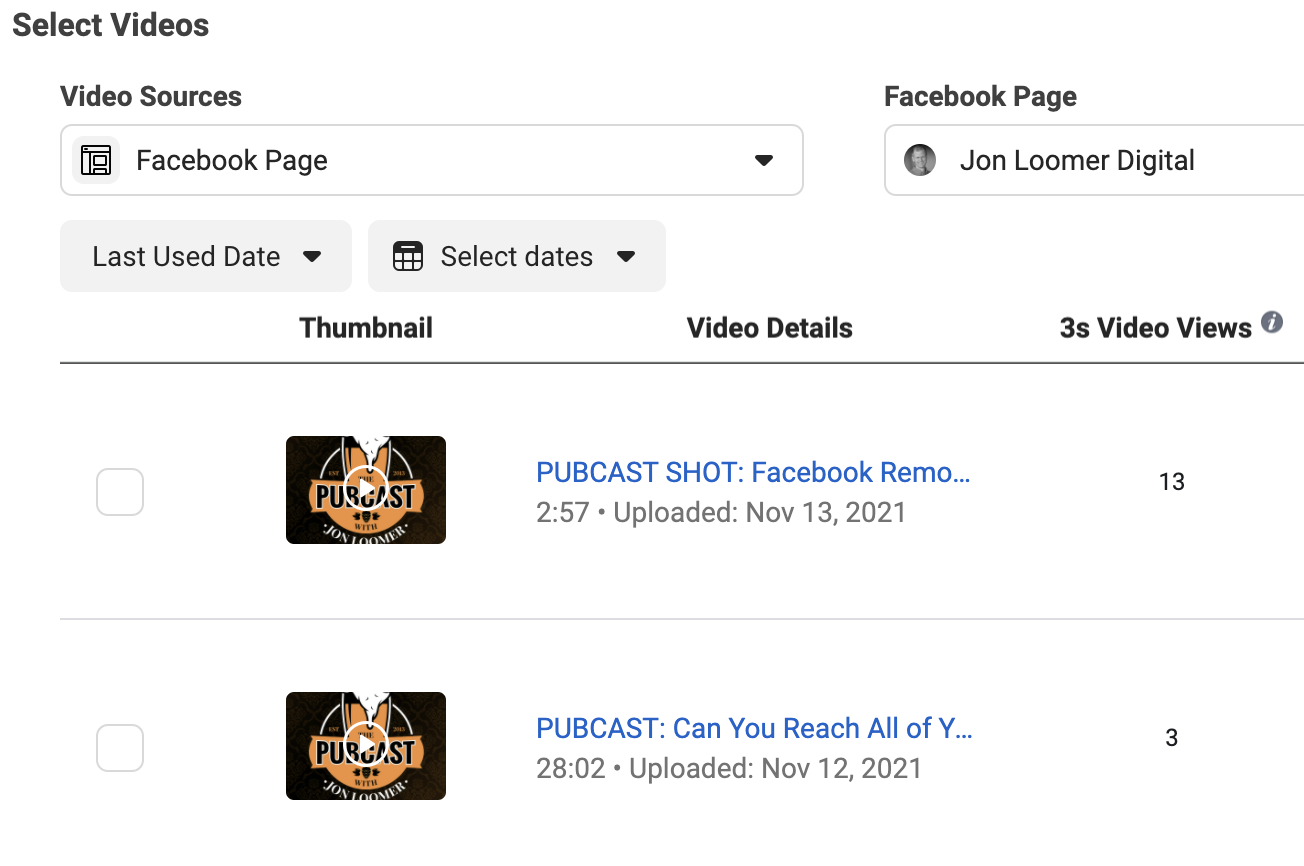
Task: Open PUBCAST SHOT: Facebook Remo… video link
Action: click(754, 472)
